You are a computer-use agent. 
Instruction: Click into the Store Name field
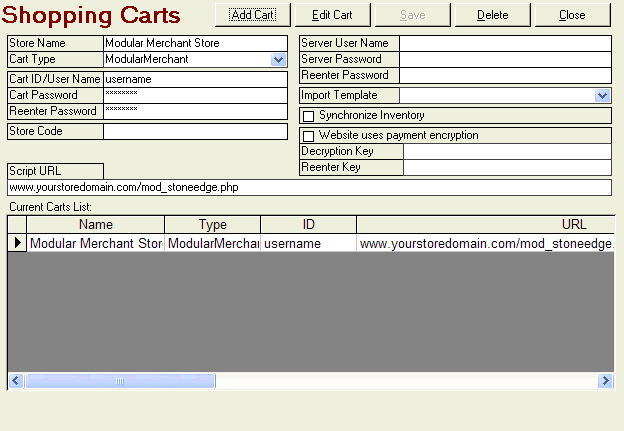coord(195,43)
